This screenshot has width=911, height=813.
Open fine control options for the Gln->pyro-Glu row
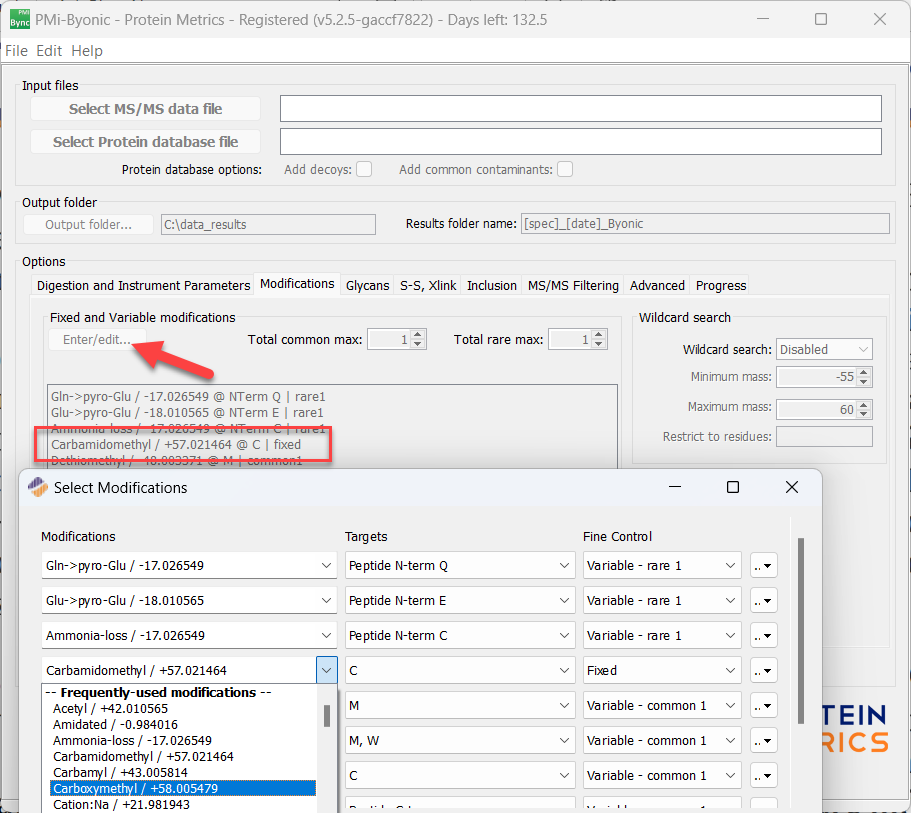[763, 565]
